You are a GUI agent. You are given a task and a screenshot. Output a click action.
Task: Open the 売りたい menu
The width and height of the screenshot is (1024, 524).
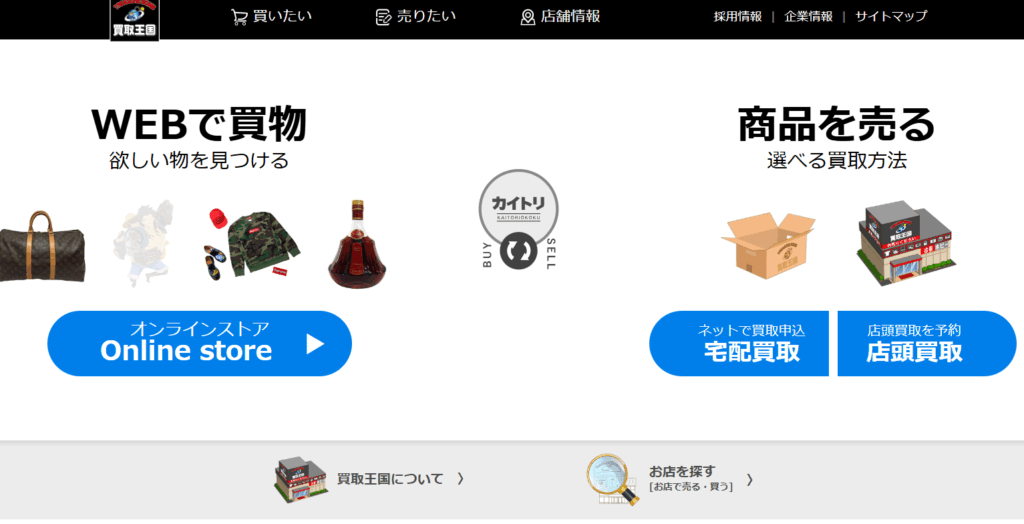coord(416,17)
